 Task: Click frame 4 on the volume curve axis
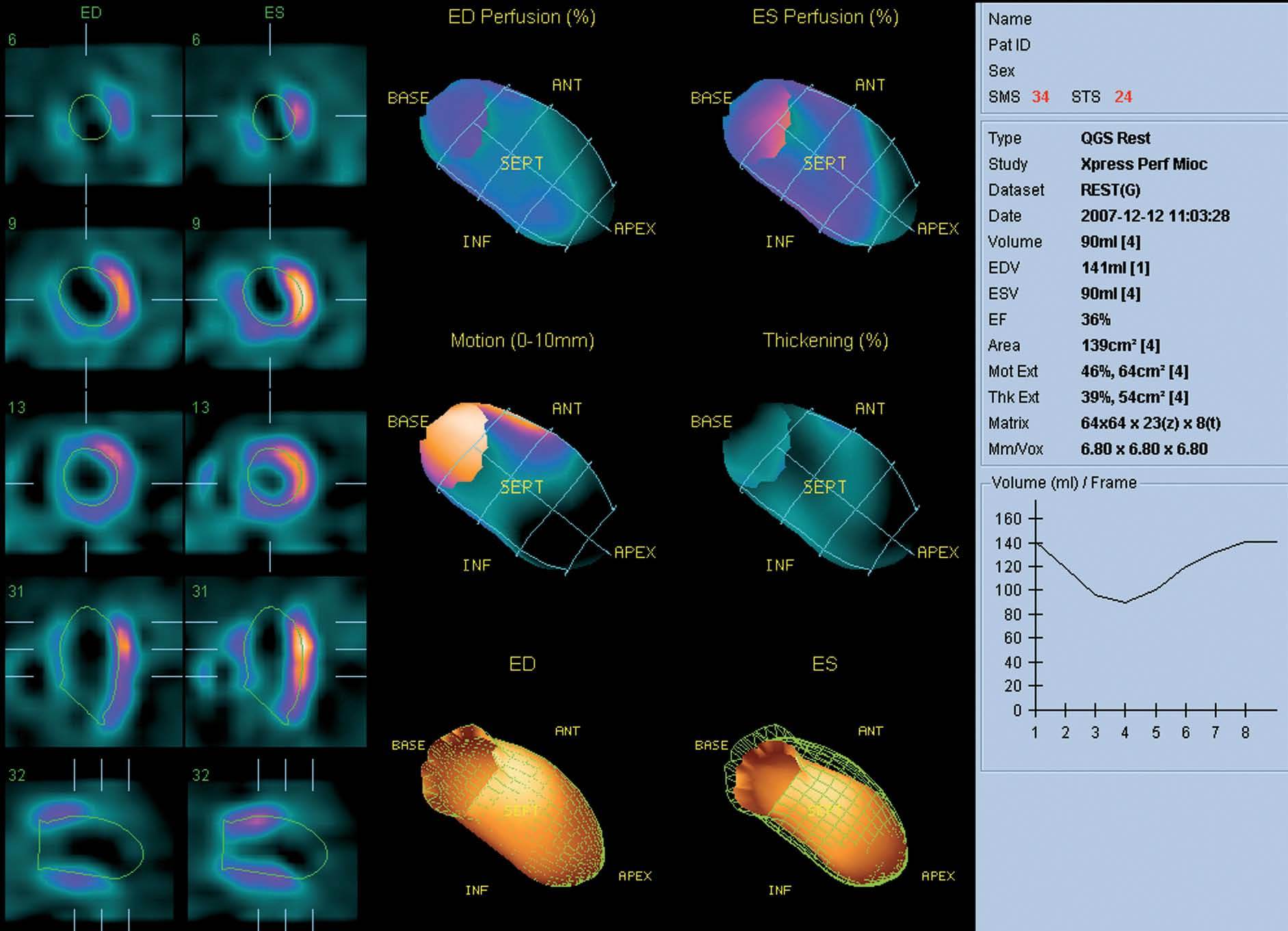pos(1125,733)
